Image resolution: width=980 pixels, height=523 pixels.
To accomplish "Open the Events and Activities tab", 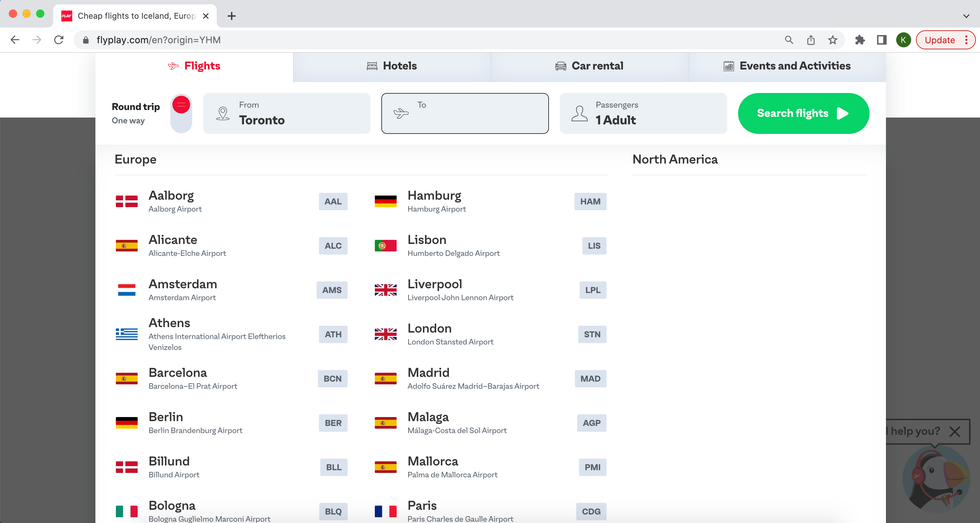I will click(x=787, y=66).
